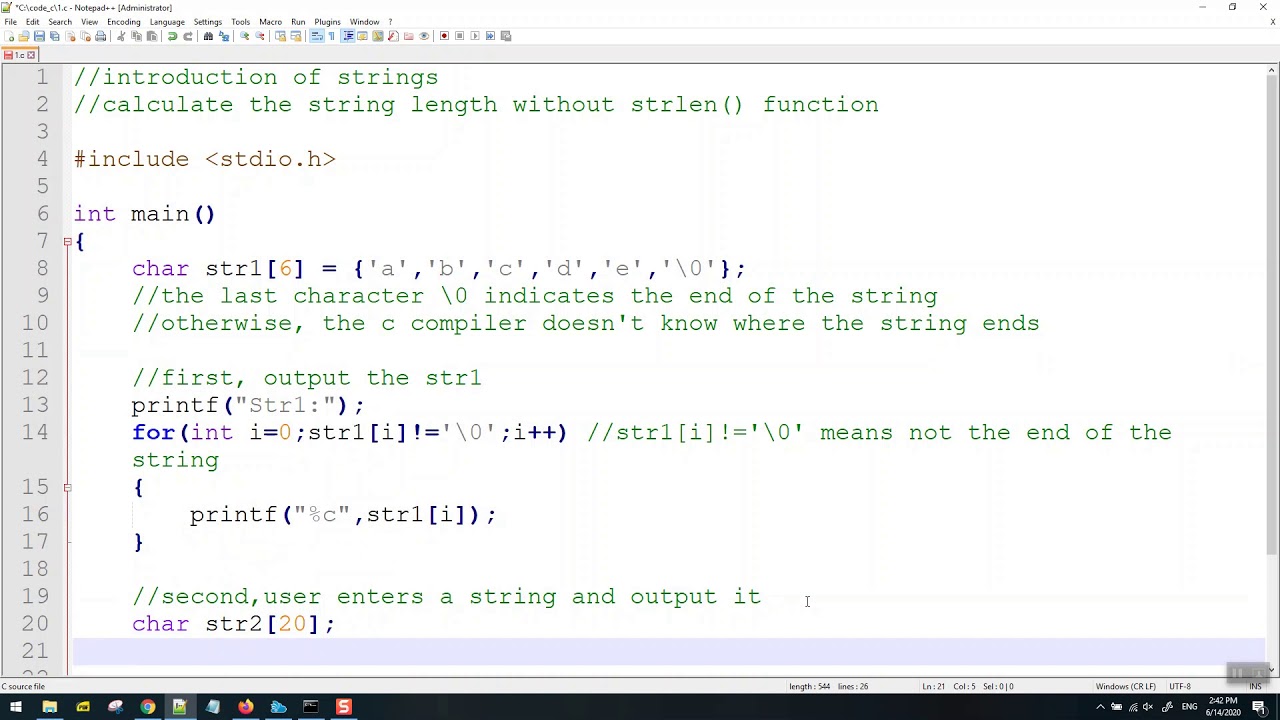Click the Redo toolbar icon
1280x720 pixels.
188,36
